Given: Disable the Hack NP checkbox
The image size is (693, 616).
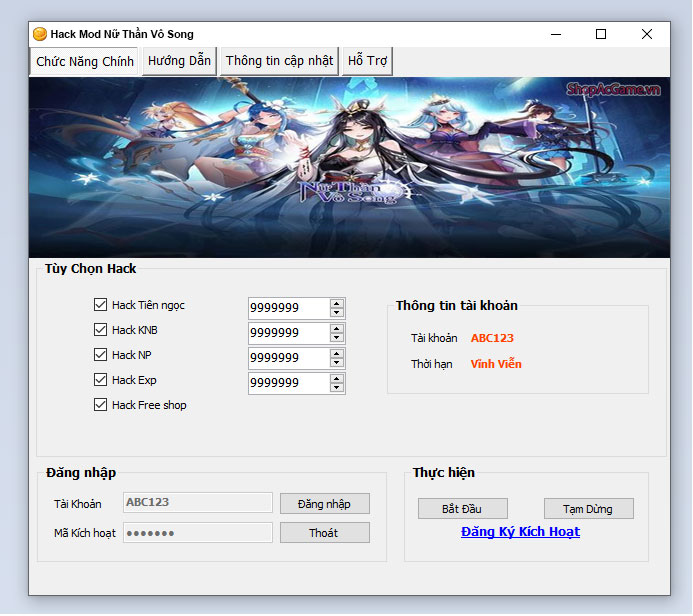Looking at the screenshot, I should tap(100, 355).
